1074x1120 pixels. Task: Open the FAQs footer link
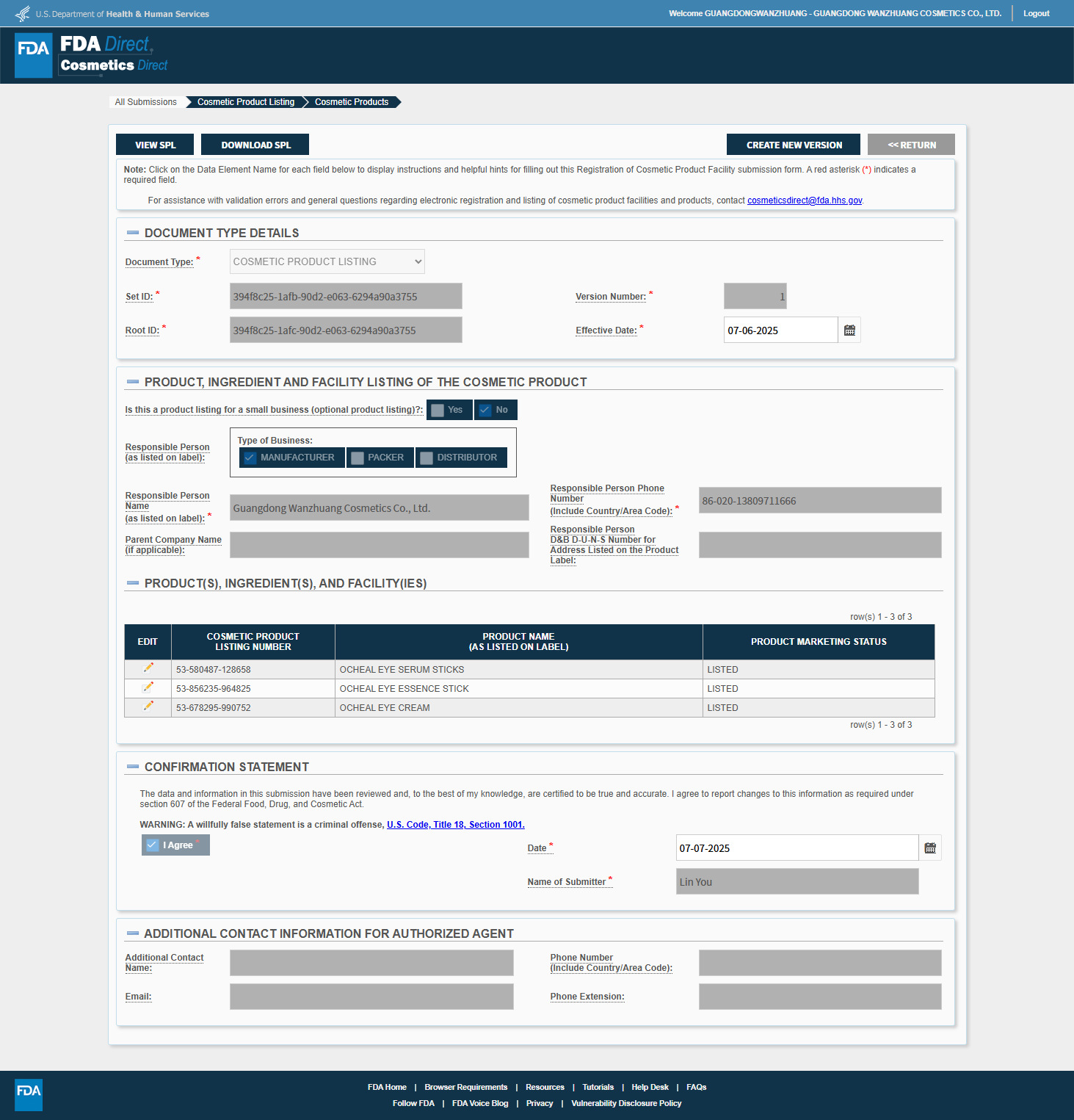tap(697, 1087)
